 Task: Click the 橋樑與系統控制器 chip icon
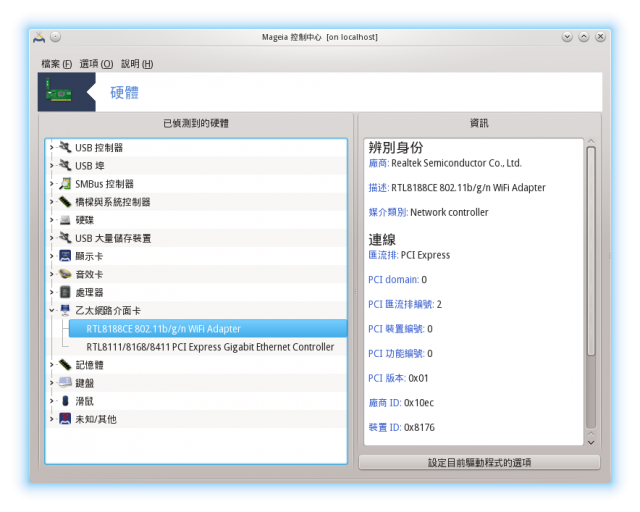click(65, 201)
